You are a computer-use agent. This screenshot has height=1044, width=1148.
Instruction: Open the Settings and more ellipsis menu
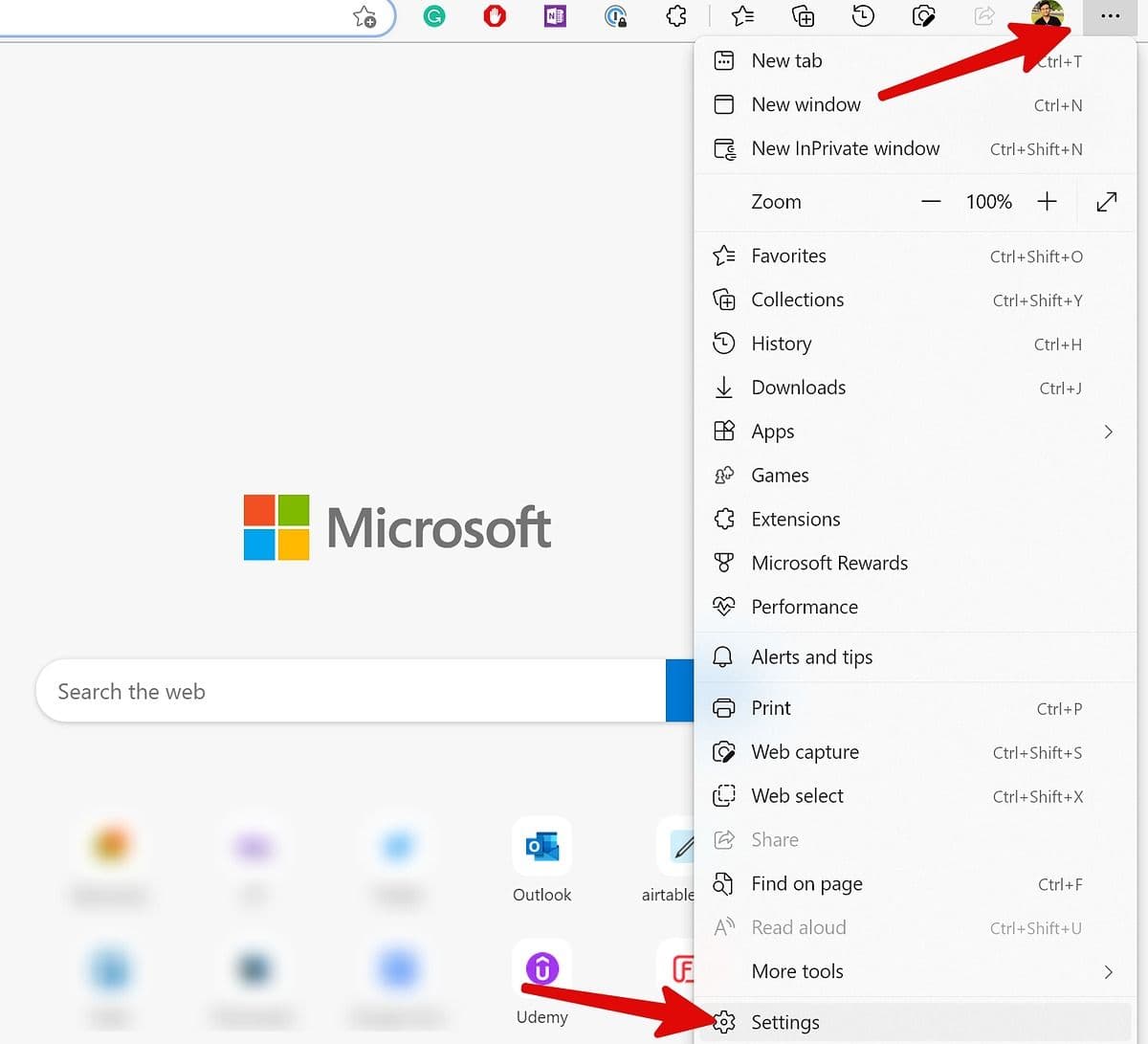click(1109, 16)
